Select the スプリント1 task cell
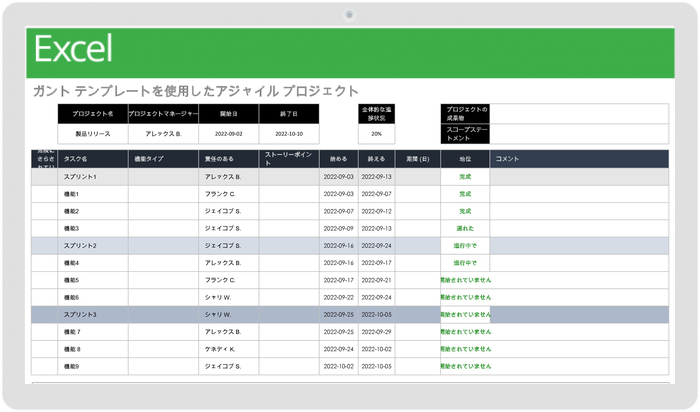The height and width of the screenshot is (412, 700). point(93,177)
